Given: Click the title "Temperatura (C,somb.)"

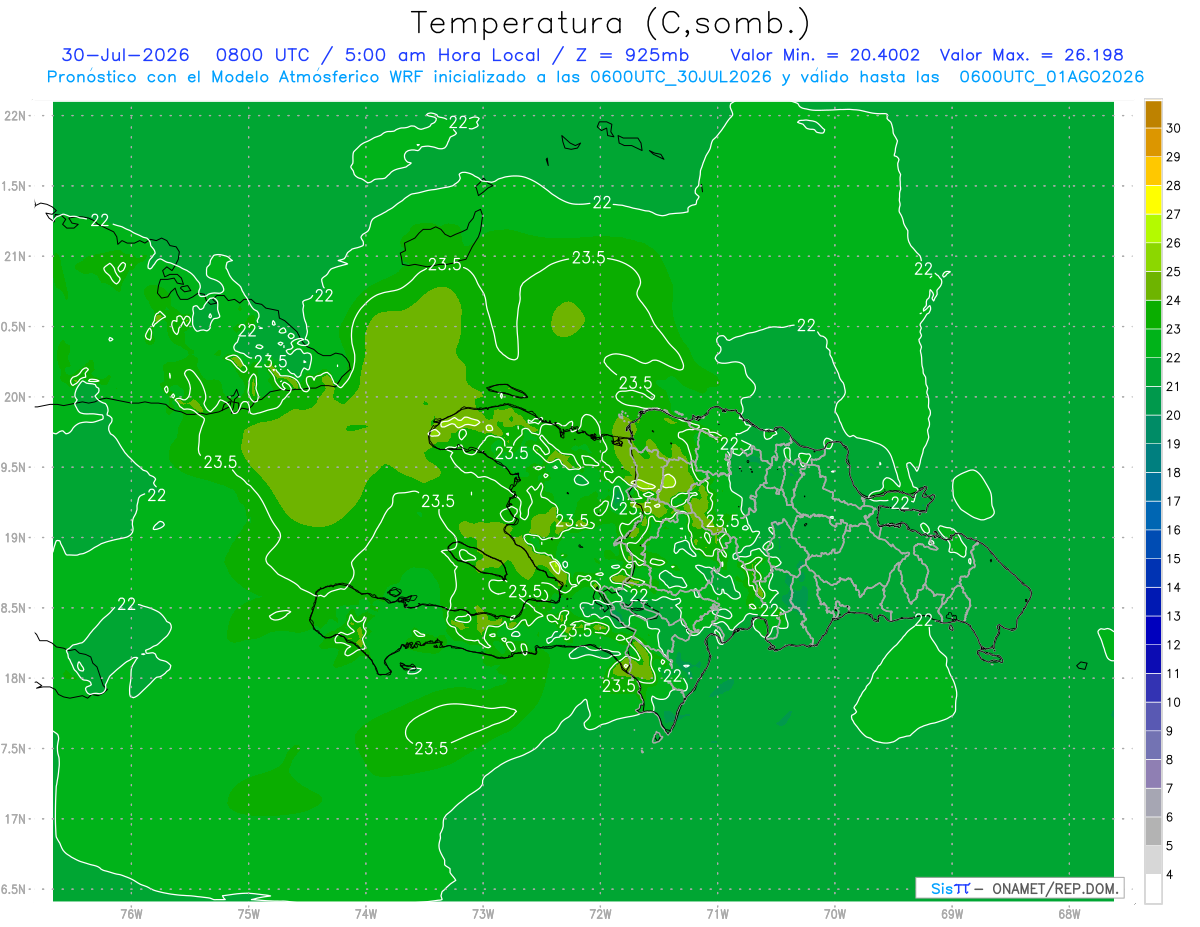Looking at the screenshot, I should 610,23.
